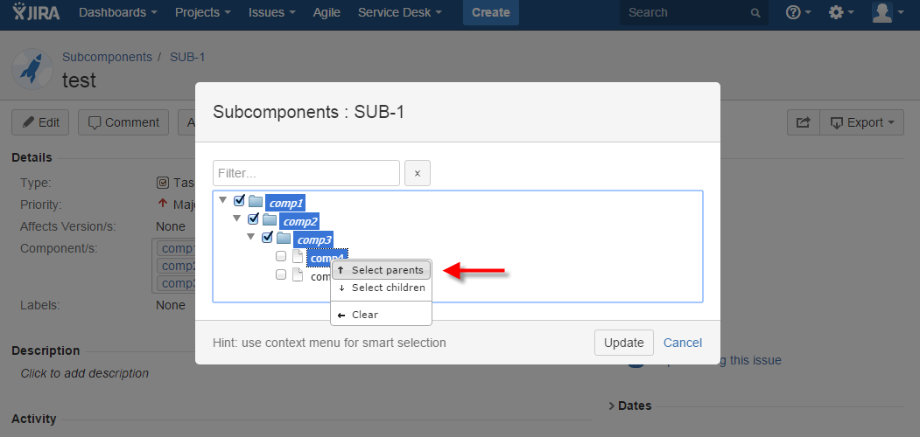Screen dimensions: 920x437
Task: Tick the comp4 checkbox
Action: point(281,256)
